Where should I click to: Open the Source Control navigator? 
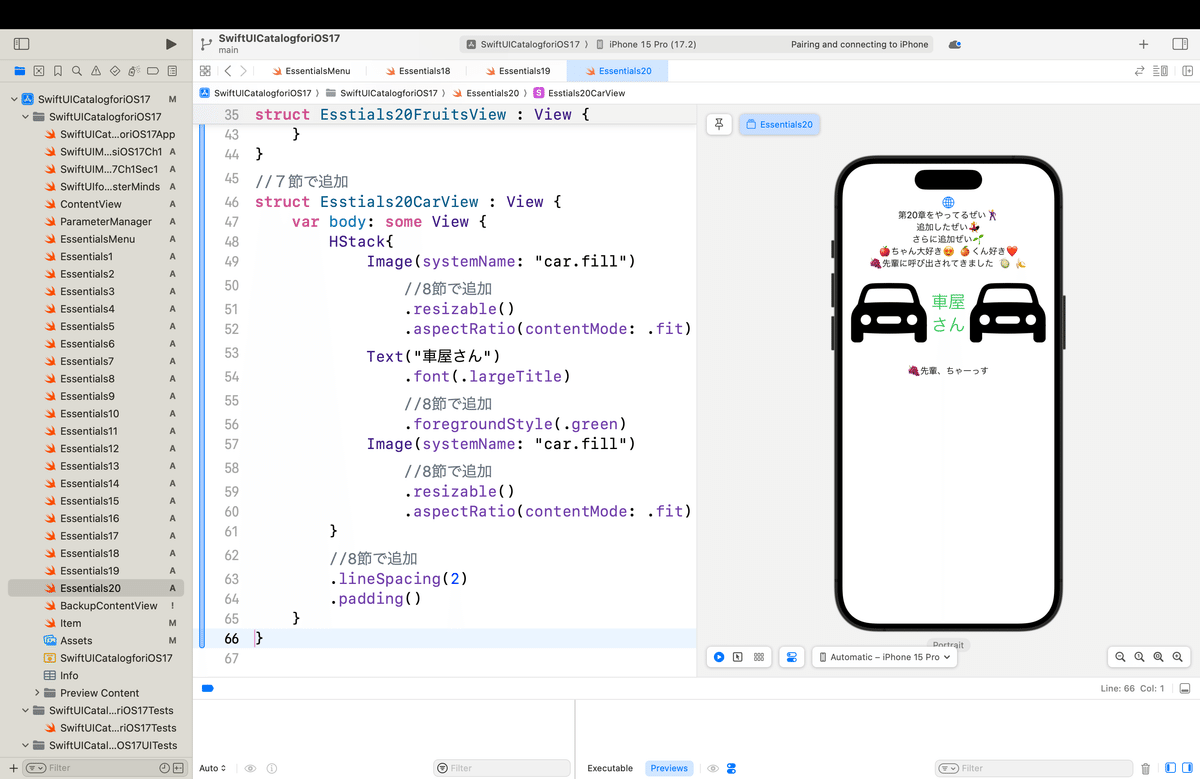click(38, 71)
